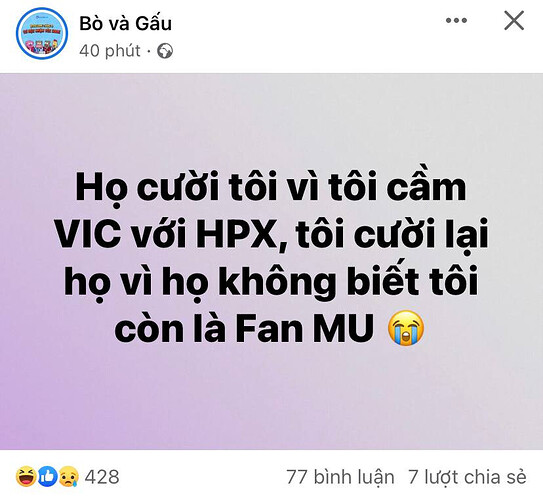The height and width of the screenshot is (500, 543).
Task: Click the line 'Họ cười tôi vì tôi cầm'
Action: pyautogui.click(x=271, y=187)
